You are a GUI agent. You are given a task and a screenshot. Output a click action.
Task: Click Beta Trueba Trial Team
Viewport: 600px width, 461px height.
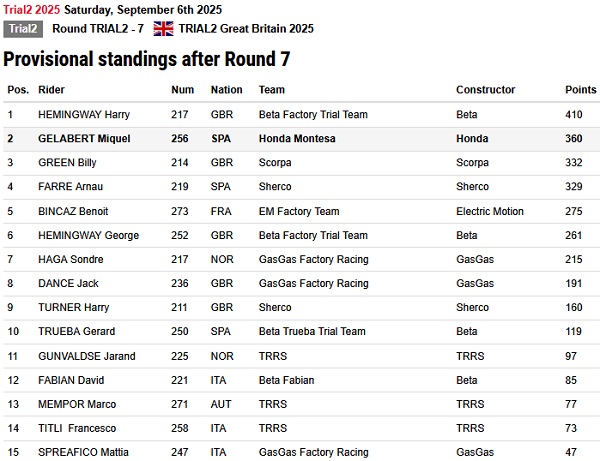point(312,331)
